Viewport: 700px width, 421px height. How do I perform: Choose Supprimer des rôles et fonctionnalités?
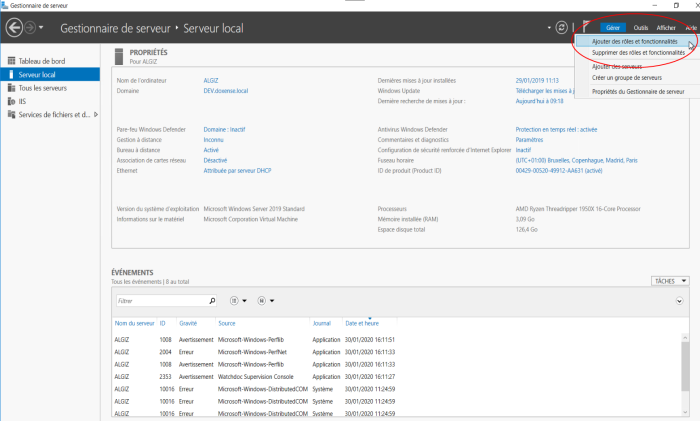point(638,53)
